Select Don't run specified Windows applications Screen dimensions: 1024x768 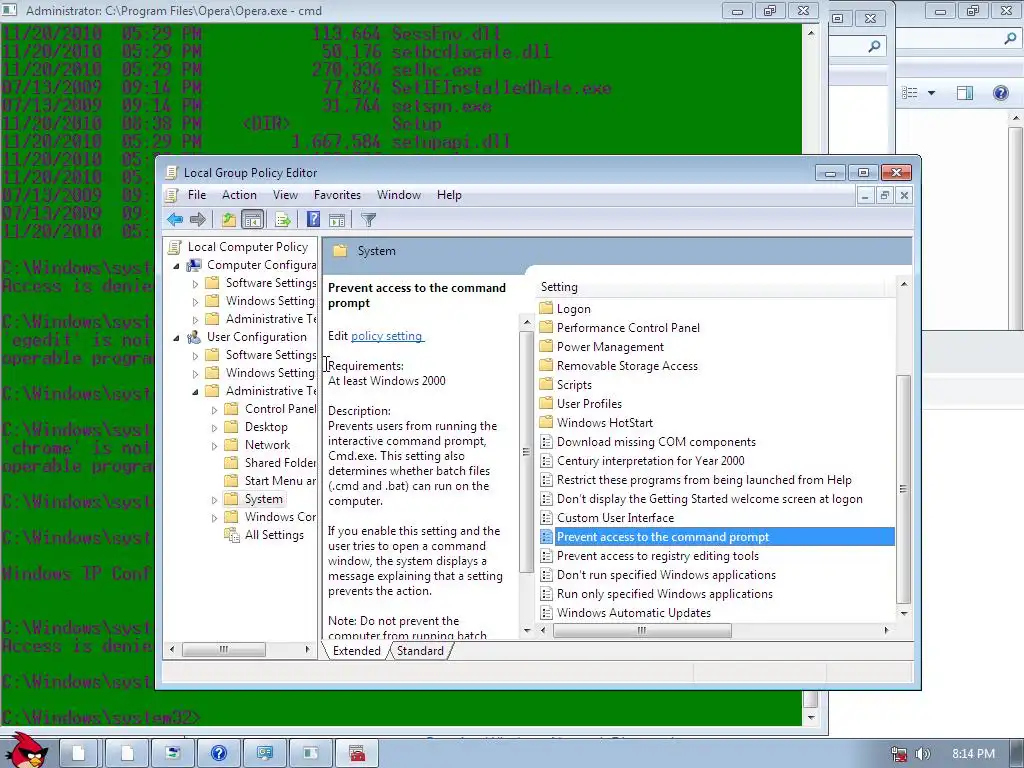666,575
